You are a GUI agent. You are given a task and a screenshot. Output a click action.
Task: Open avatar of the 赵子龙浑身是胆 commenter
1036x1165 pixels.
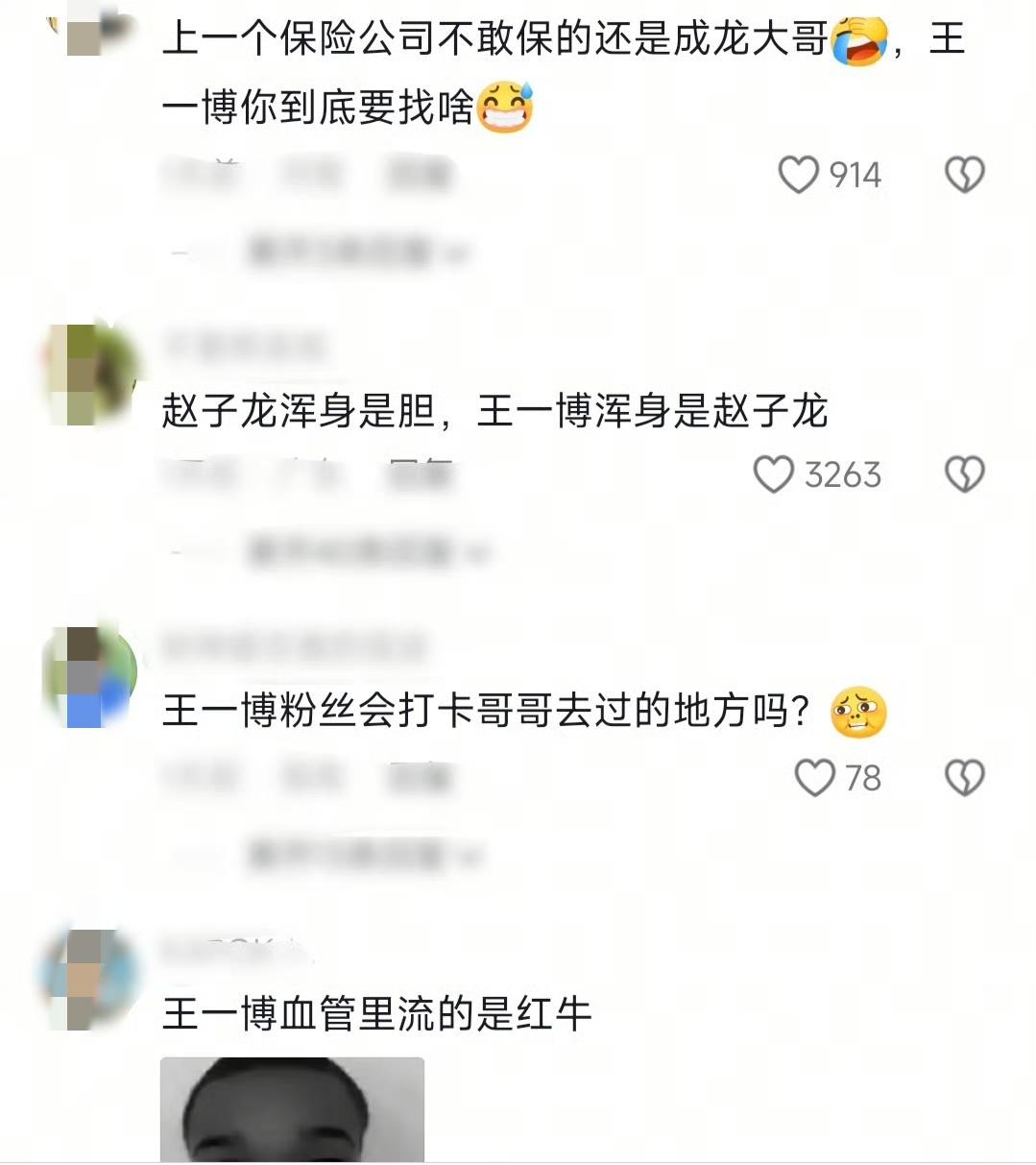93,374
